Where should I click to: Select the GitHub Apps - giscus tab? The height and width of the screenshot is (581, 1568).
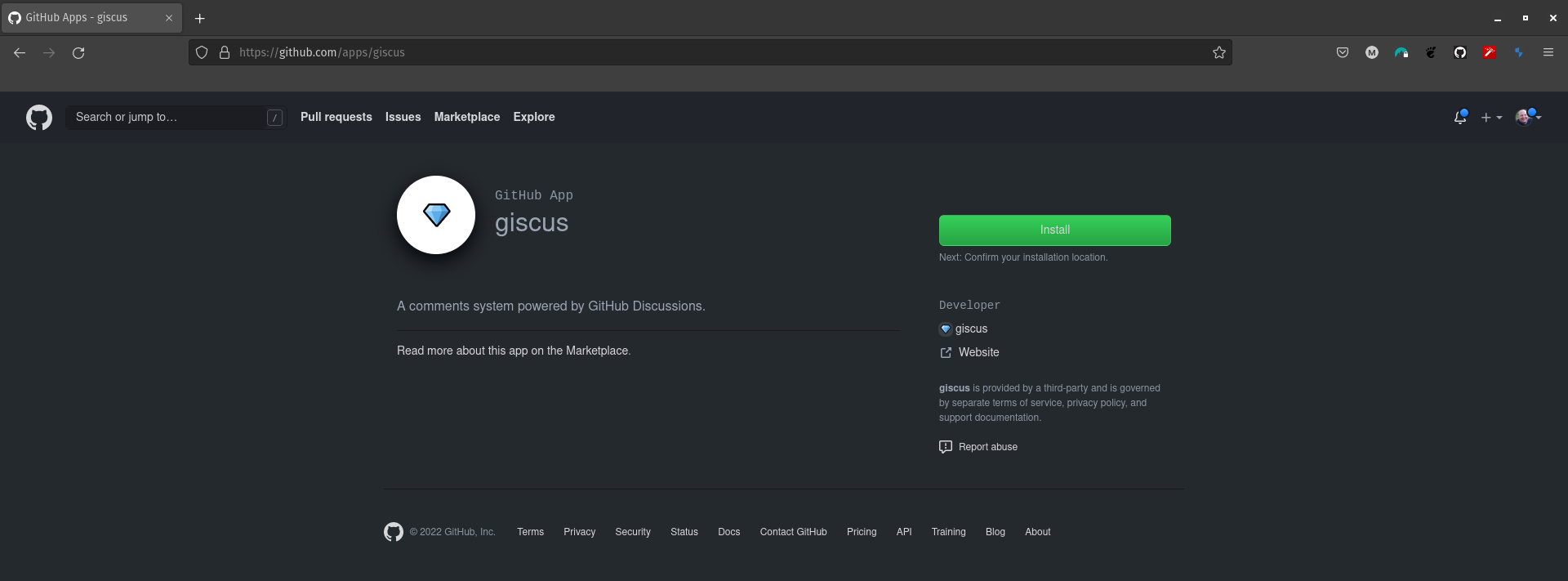tap(91, 18)
